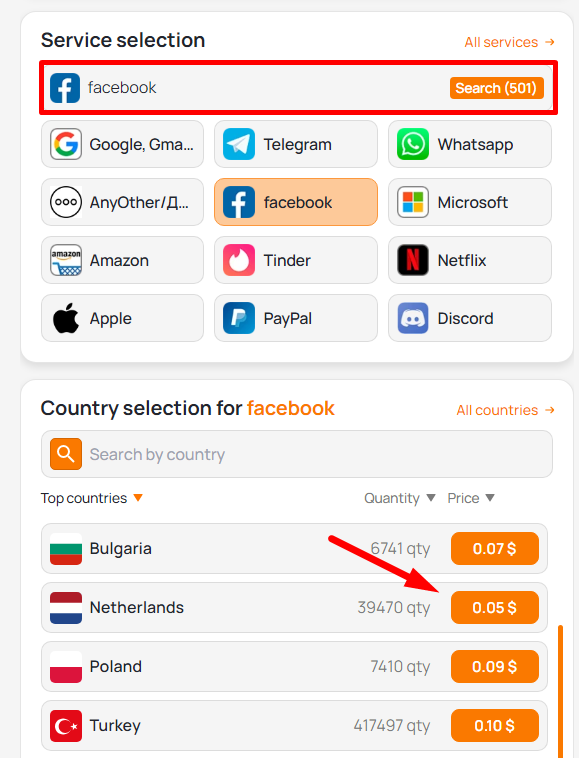Image resolution: width=579 pixels, height=758 pixels.
Task: Open the All countries link
Action: pos(506,410)
